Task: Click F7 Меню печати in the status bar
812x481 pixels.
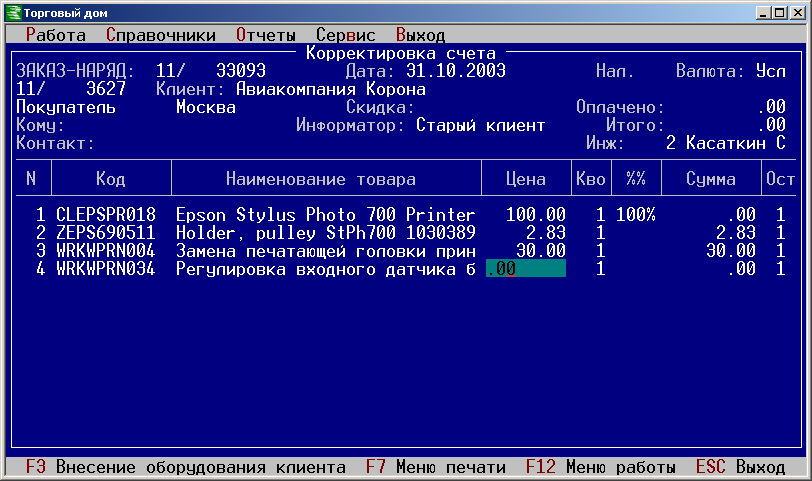Action: coord(436,467)
